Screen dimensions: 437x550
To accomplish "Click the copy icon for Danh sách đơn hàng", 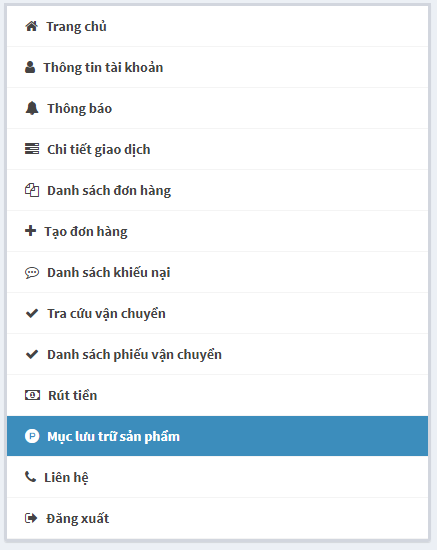I will point(32,190).
